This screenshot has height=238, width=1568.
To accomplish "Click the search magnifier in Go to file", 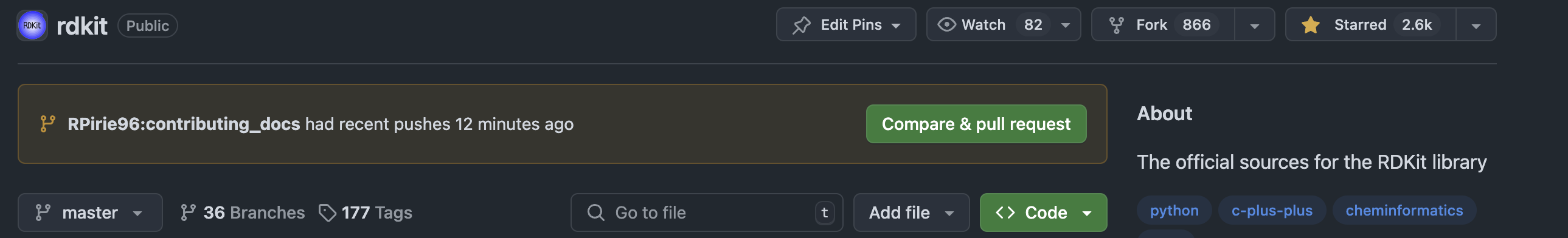I will (595, 212).
